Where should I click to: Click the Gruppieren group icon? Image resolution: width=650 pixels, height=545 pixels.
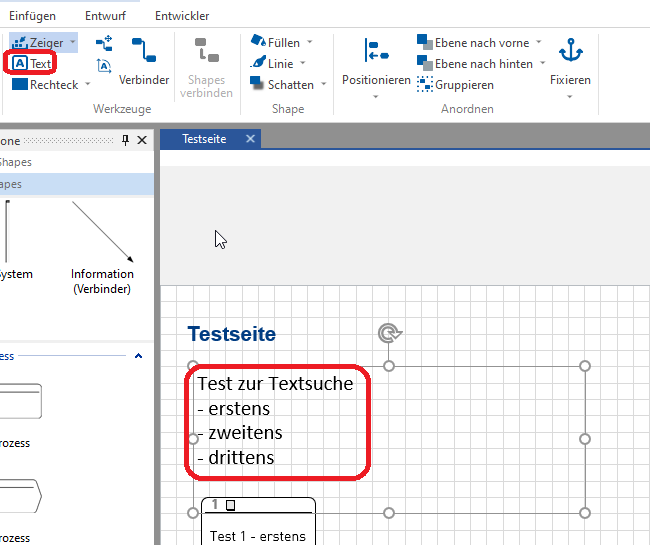point(426,85)
